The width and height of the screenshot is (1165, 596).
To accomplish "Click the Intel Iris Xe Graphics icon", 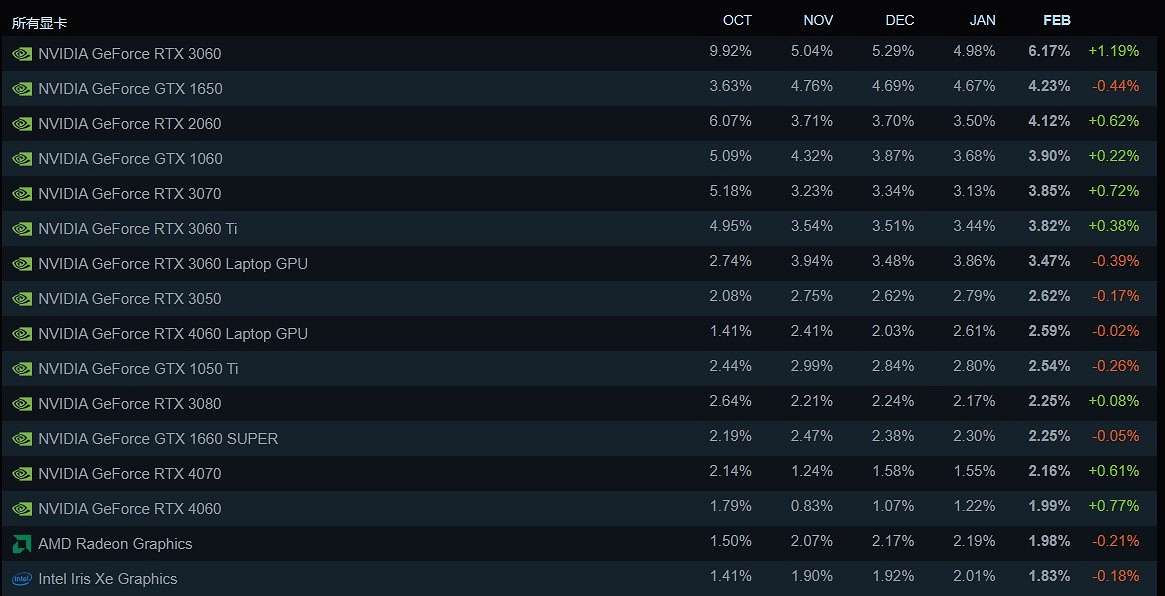I will pos(21,579).
